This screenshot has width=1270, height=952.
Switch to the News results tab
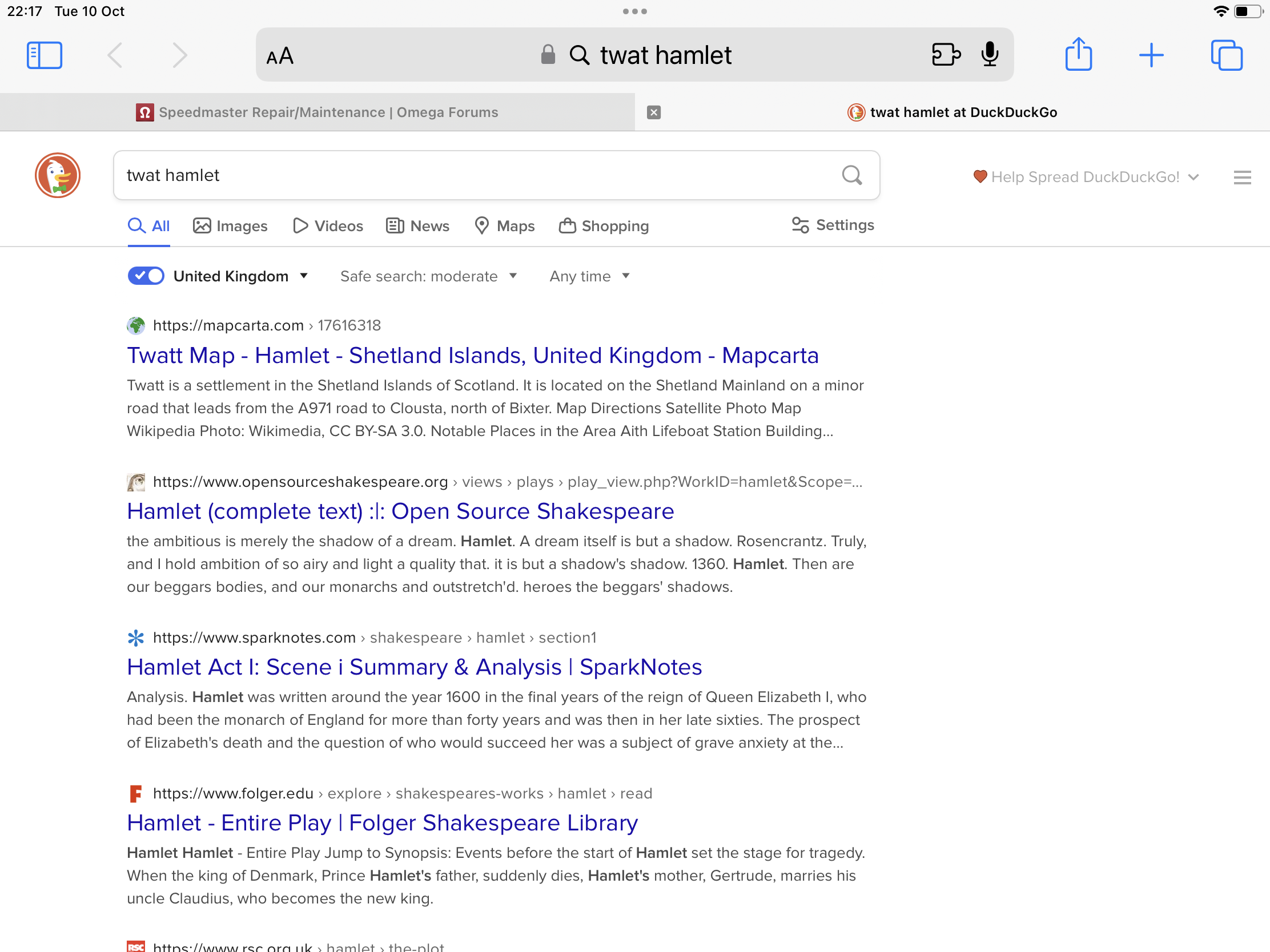(x=417, y=226)
